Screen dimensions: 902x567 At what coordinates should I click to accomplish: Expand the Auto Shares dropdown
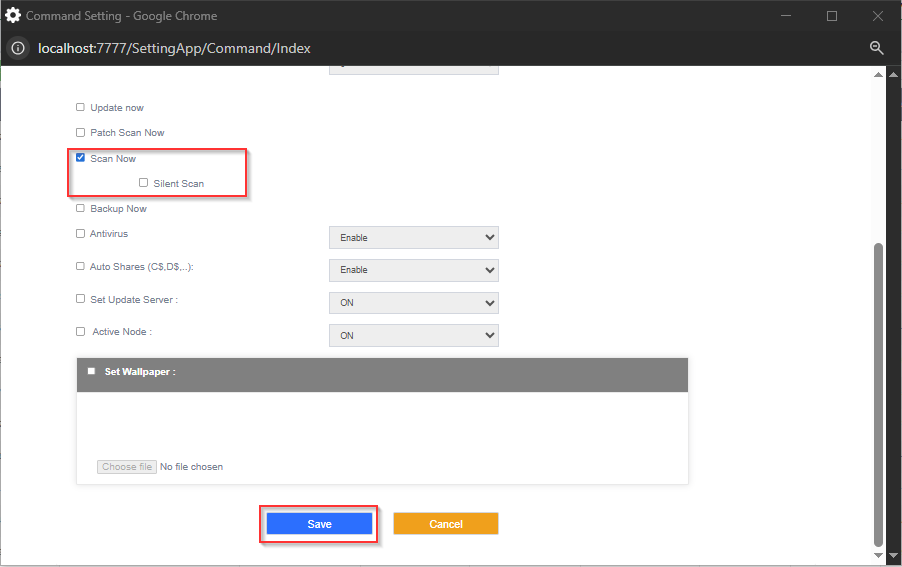click(x=413, y=270)
